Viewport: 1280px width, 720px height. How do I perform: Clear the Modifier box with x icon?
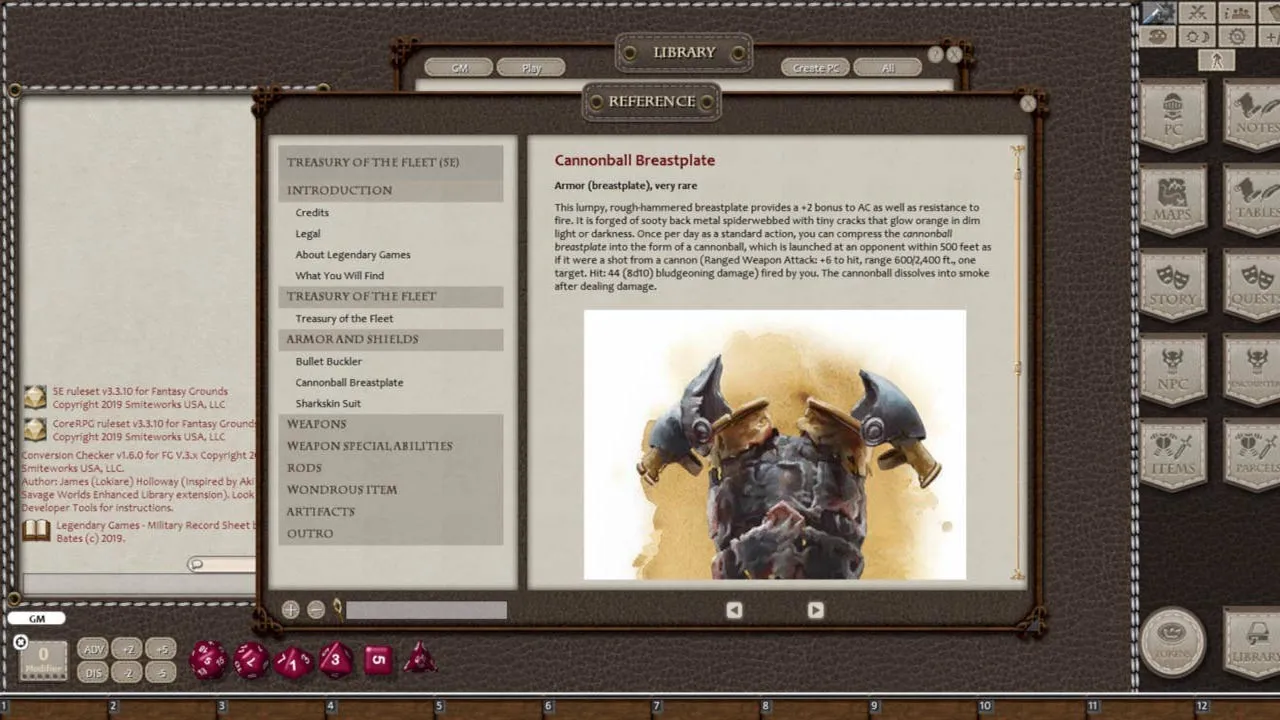point(20,642)
